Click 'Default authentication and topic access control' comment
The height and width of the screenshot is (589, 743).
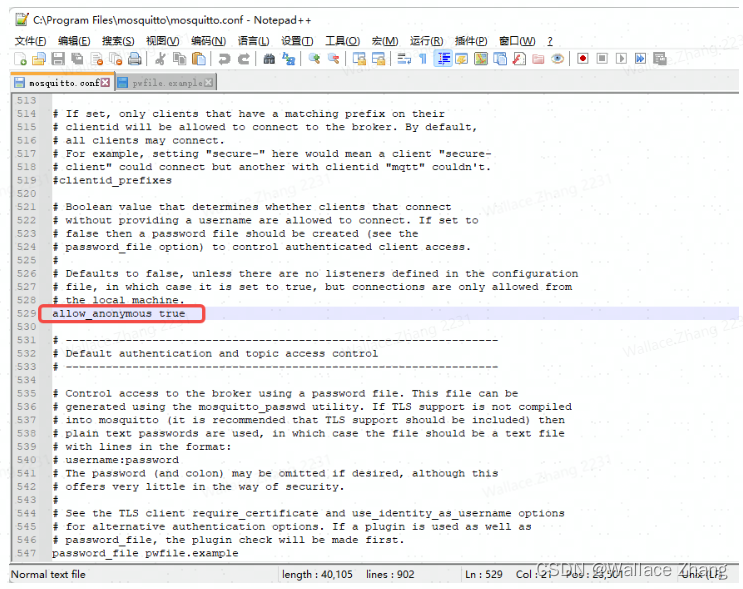point(222,353)
